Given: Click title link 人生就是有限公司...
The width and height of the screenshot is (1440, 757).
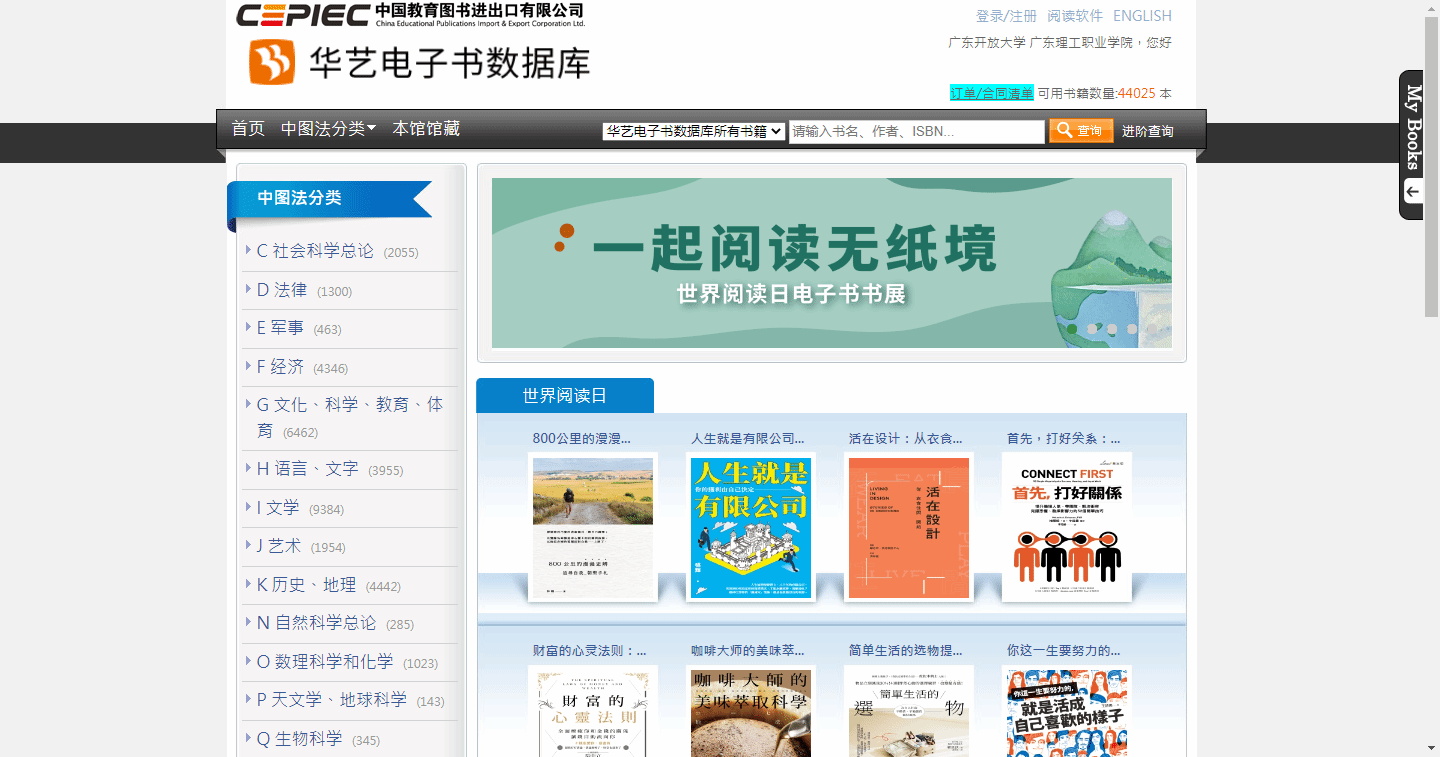Looking at the screenshot, I should [747, 438].
